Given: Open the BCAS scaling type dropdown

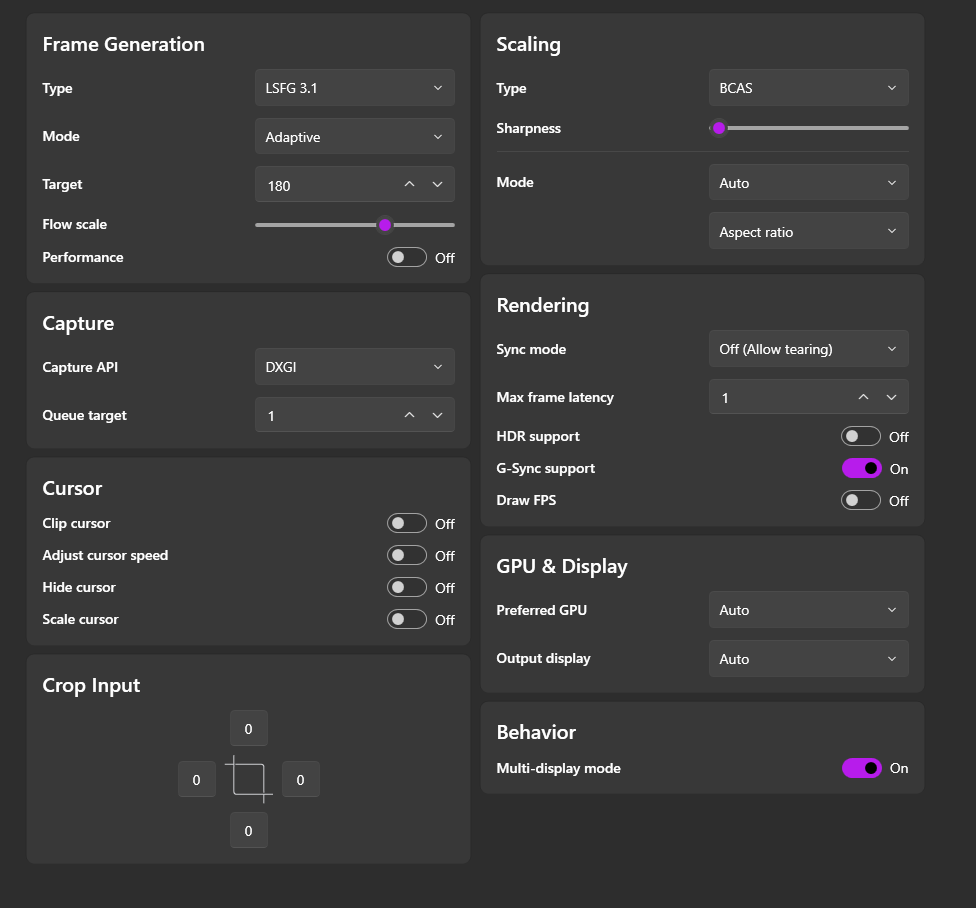Looking at the screenshot, I should [808, 88].
